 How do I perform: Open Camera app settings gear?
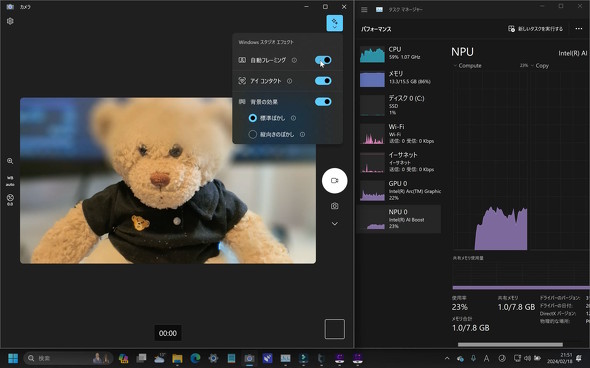tap(10, 21)
